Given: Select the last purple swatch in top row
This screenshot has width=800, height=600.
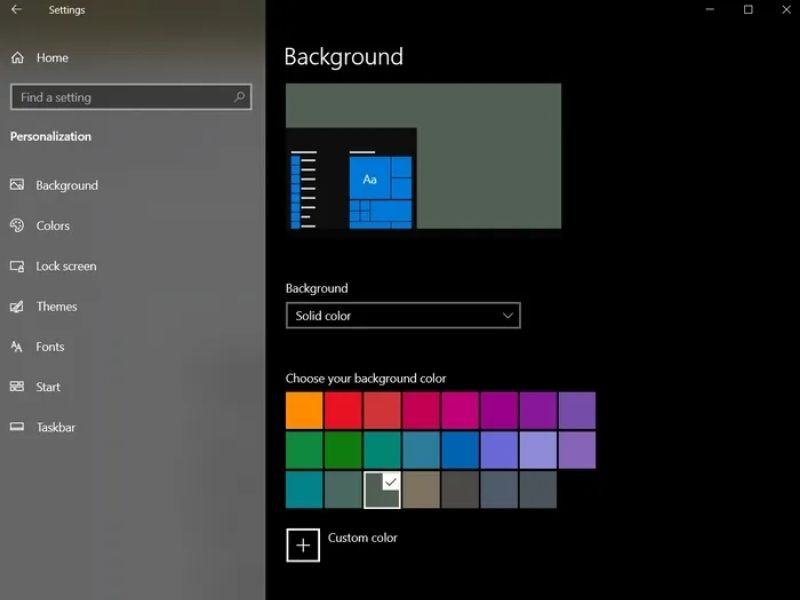Looking at the screenshot, I should pos(577,410).
